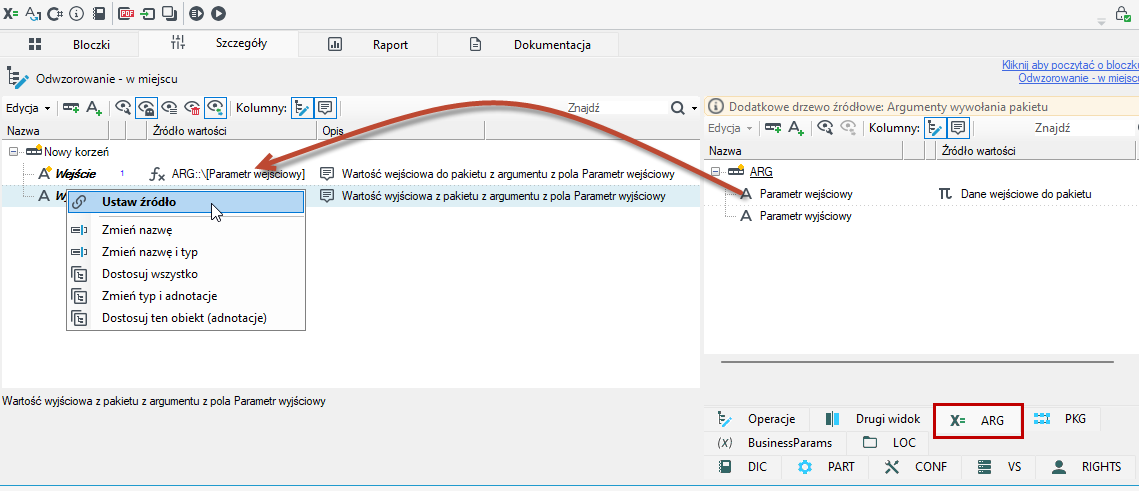Image resolution: width=1139 pixels, height=491 pixels.
Task: Add new node icon in right panel toolbar
Action: [x=773, y=128]
